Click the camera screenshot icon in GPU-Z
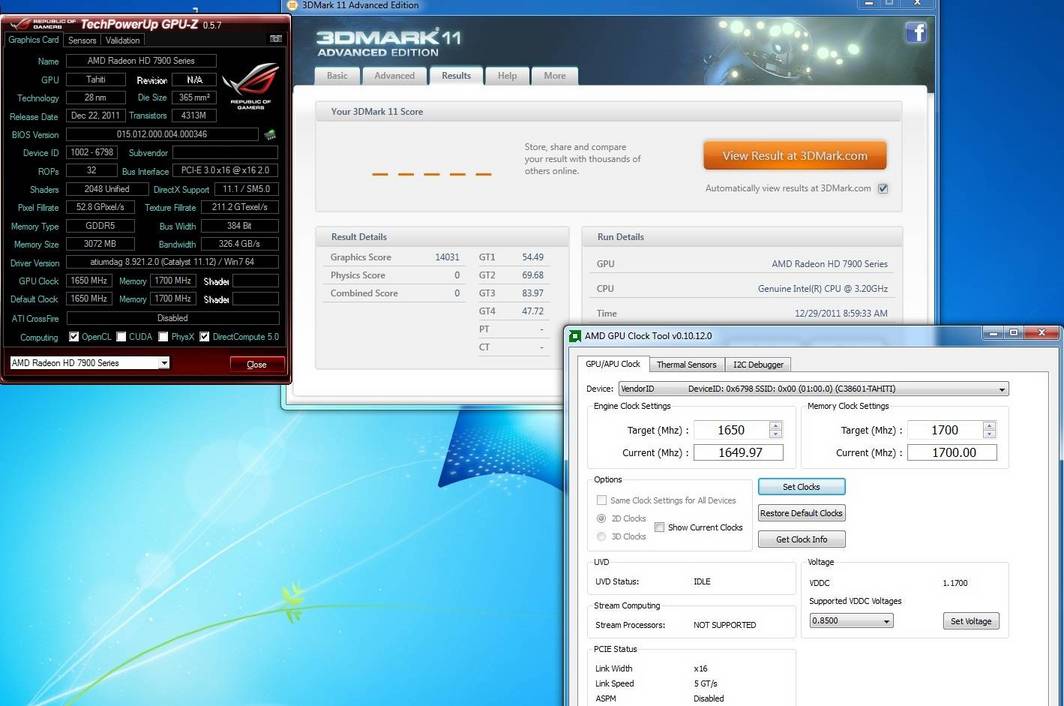Screen dimensions: 1064x706 pos(276,39)
